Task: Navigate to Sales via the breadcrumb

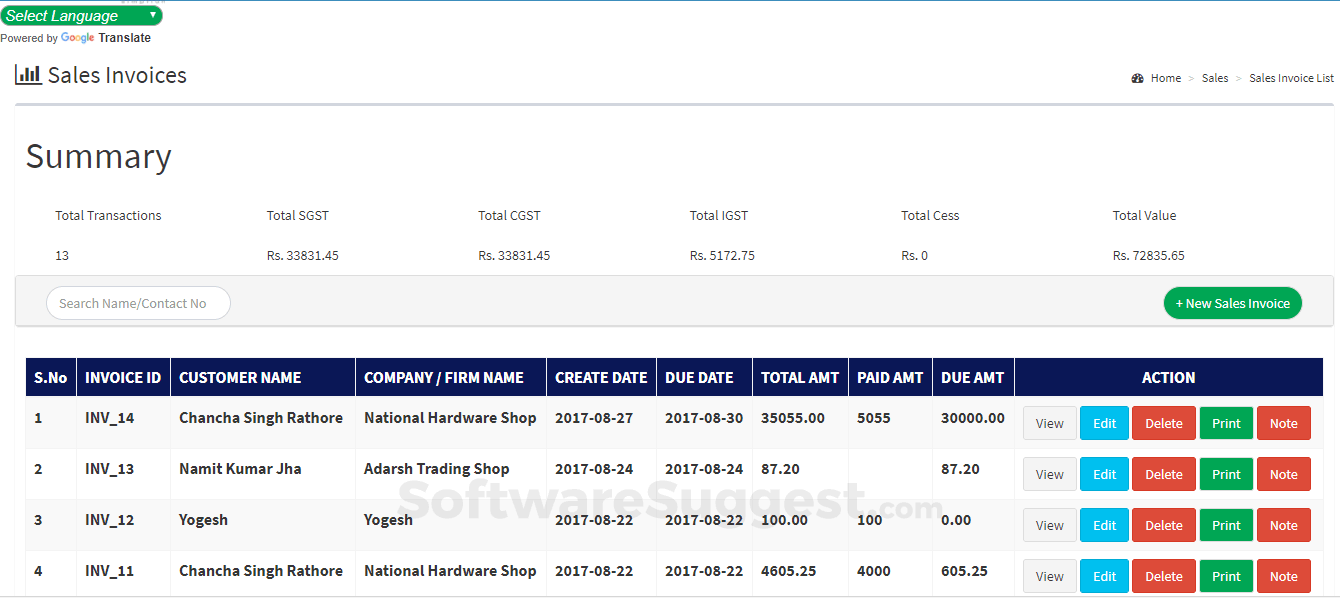Action: tap(1214, 77)
